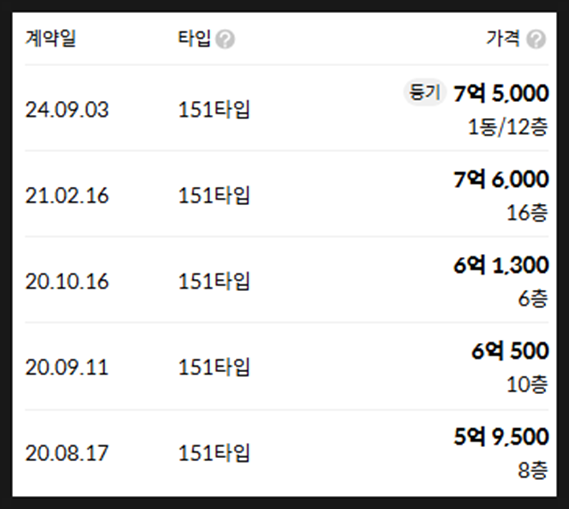Click the 5억 9,500 price
Screen dimensions: 569x509
[x=501, y=436]
